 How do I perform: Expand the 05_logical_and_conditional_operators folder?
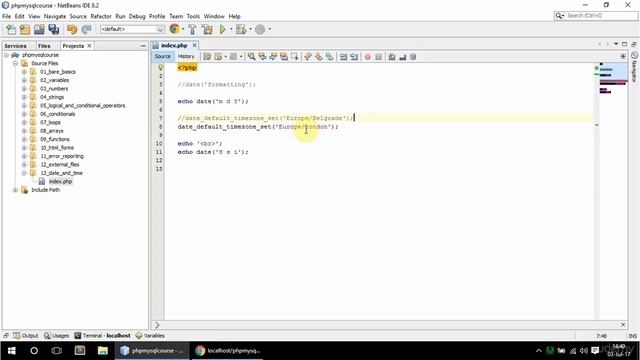coord(24,106)
